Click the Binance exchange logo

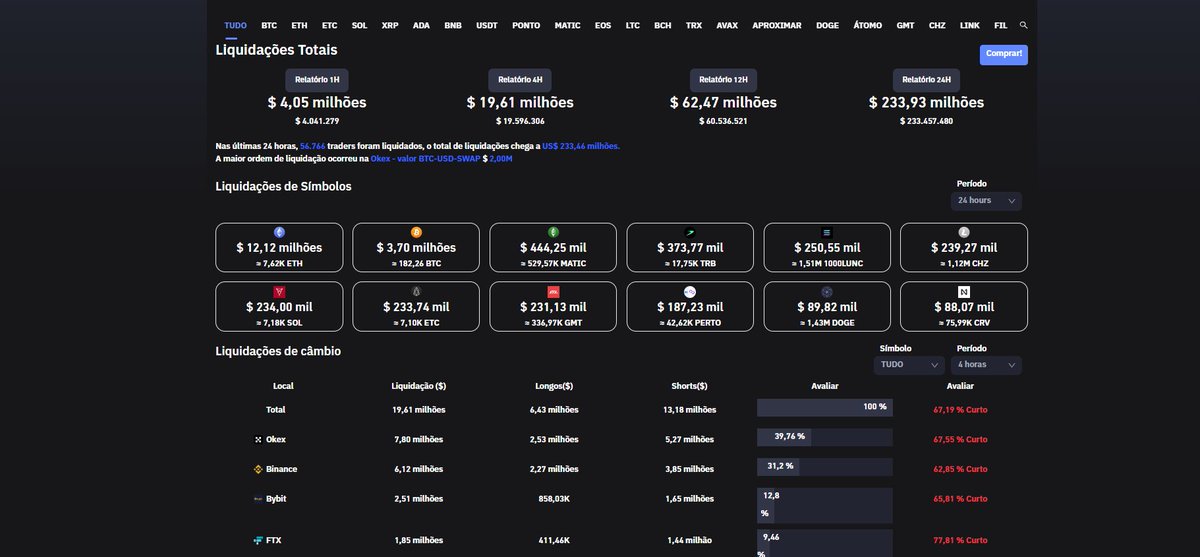pyautogui.click(x=258, y=469)
